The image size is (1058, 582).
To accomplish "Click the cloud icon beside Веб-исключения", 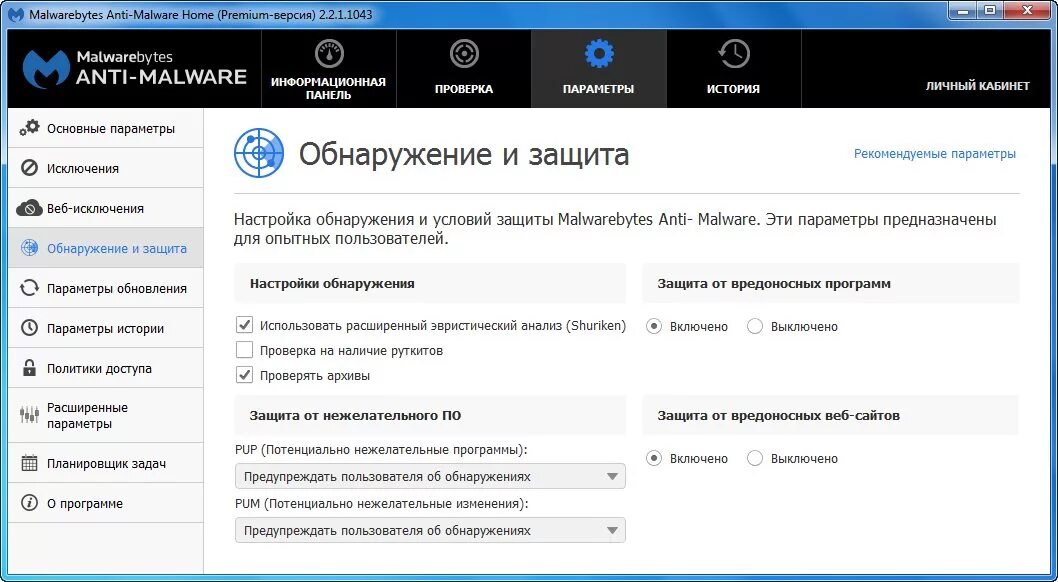I will click(x=29, y=208).
